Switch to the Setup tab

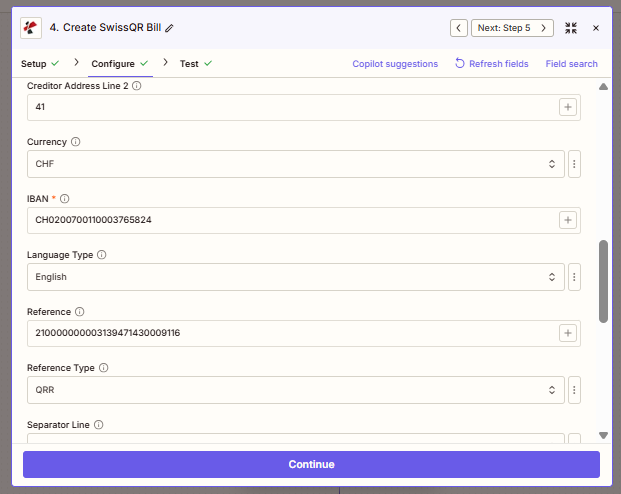pyautogui.click(x=34, y=64)
